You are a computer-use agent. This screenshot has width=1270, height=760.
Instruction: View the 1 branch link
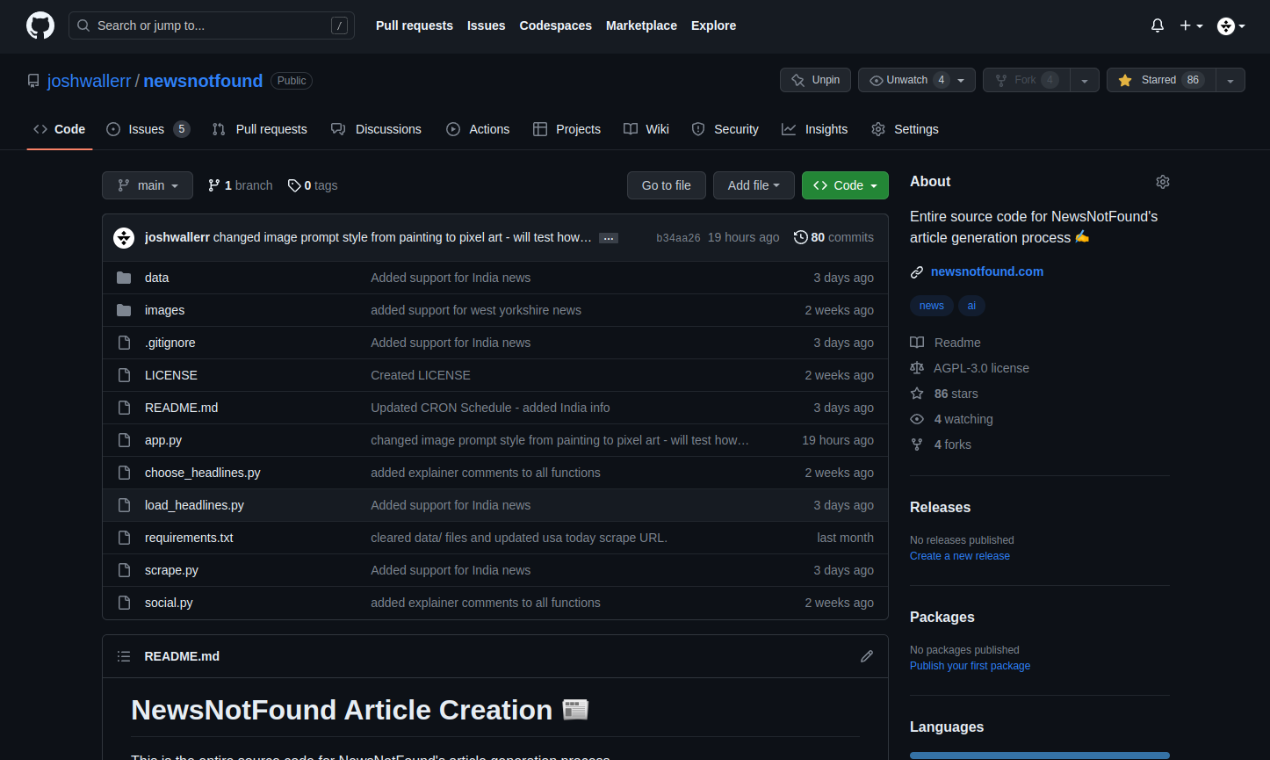pyautogui.click(x=240, y=185)
